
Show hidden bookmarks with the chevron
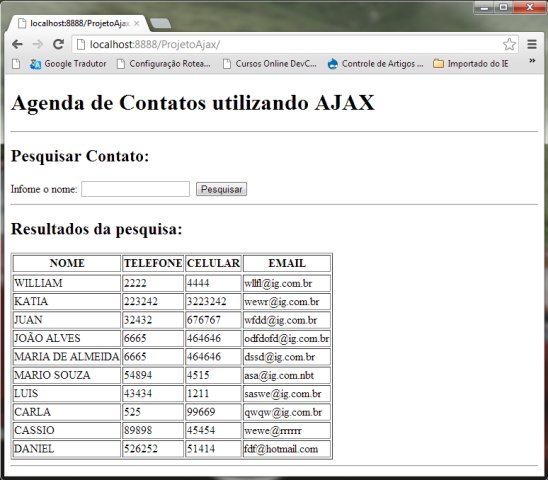tap(532, 61)
